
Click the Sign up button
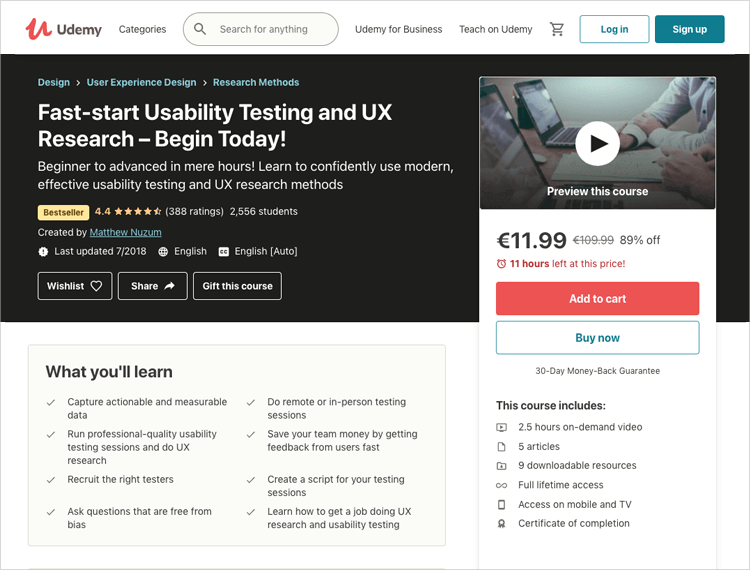click(x=689, y=29)
